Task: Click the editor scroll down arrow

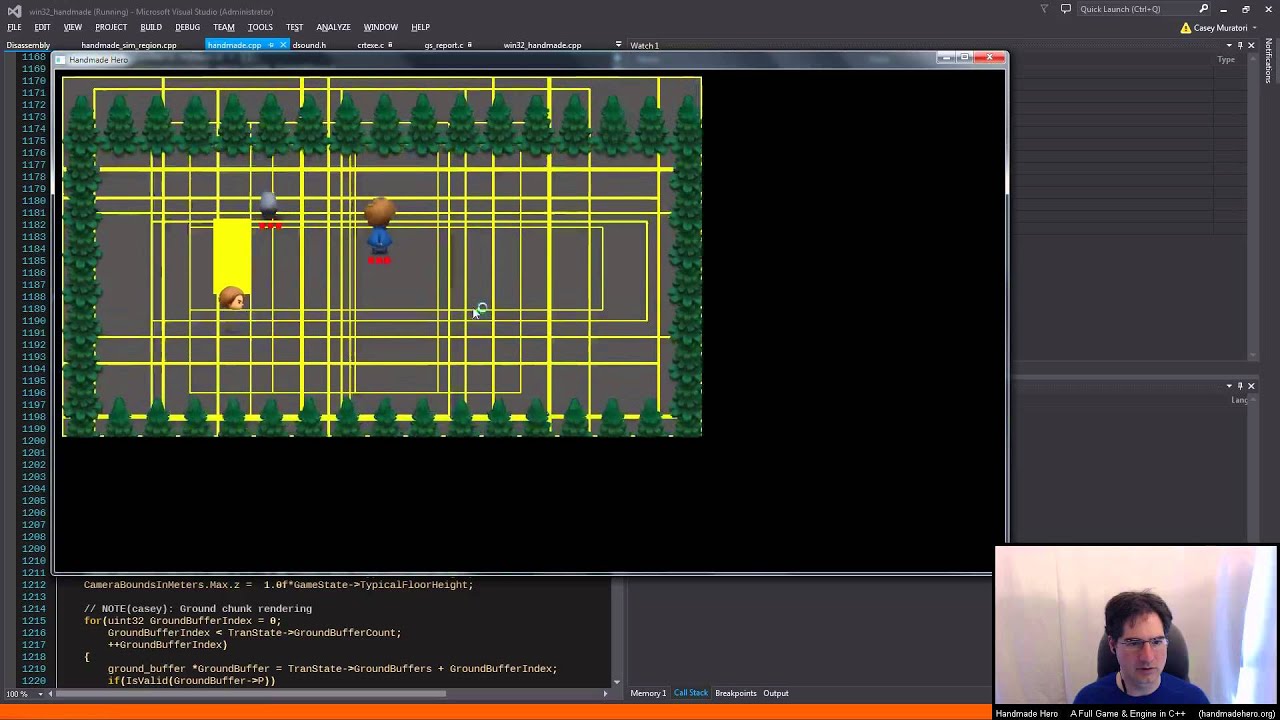Action: (x=616, y=682)
